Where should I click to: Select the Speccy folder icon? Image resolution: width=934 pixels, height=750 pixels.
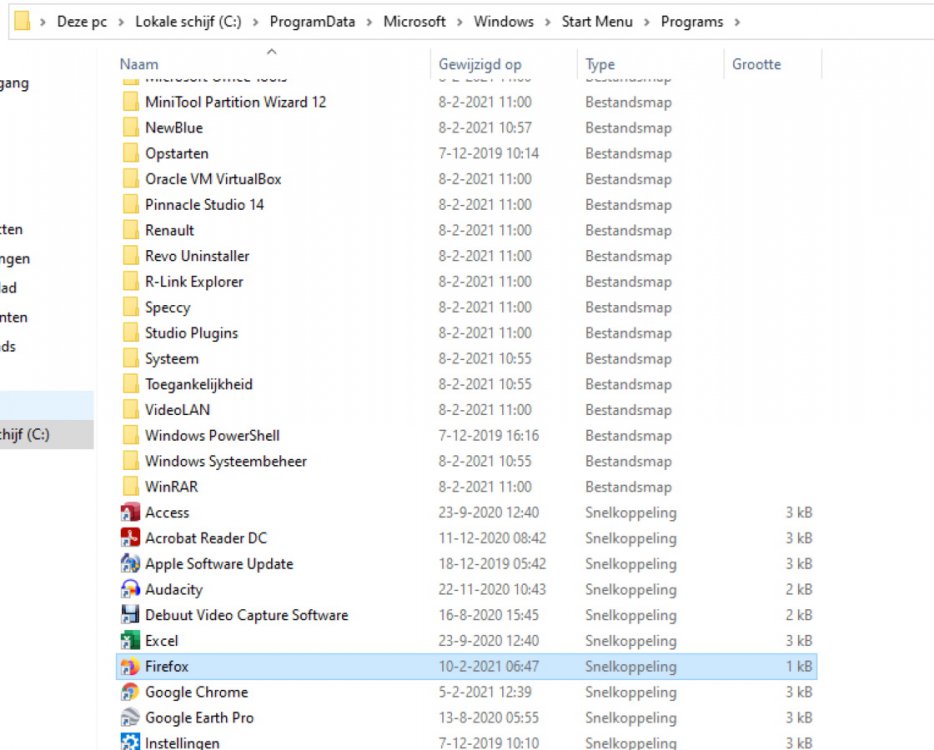pyautogui.click(x=130, y=307)
